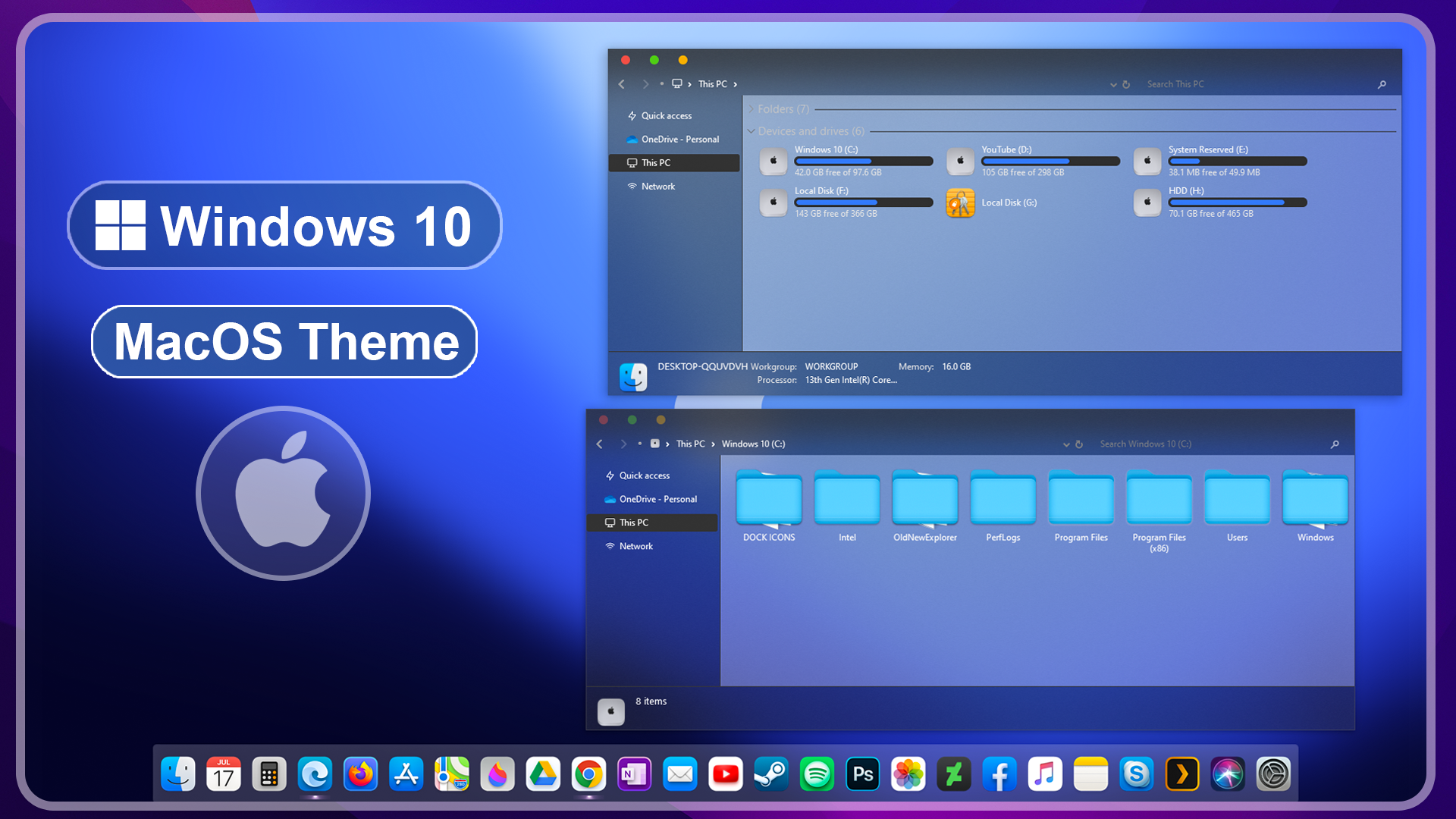The height and width of the screenshot is (819, 1456).
Task: Open YouTube icon in the dock
Action: [726, 774]
